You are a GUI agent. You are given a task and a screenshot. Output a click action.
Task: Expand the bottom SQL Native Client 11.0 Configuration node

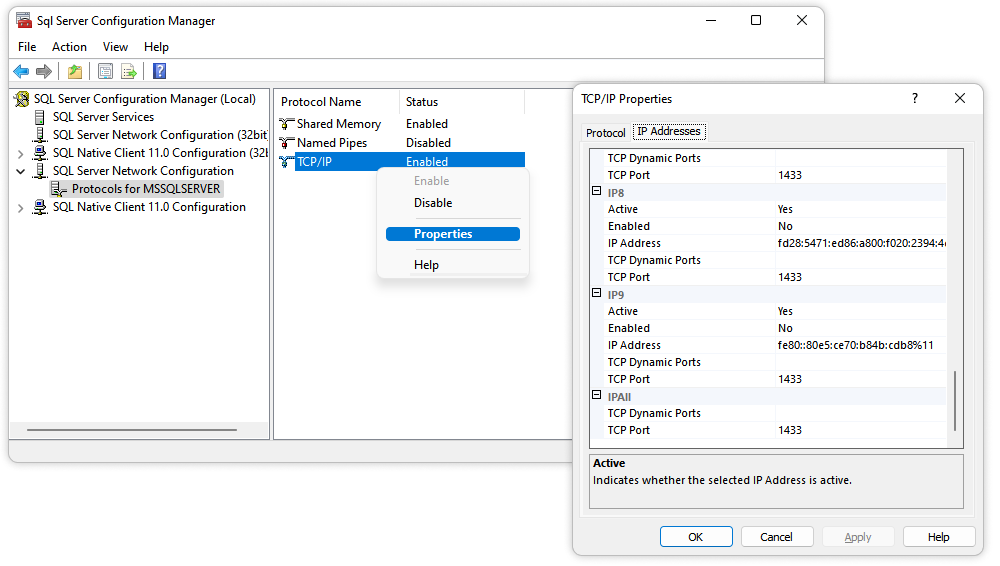pos(20,208)
